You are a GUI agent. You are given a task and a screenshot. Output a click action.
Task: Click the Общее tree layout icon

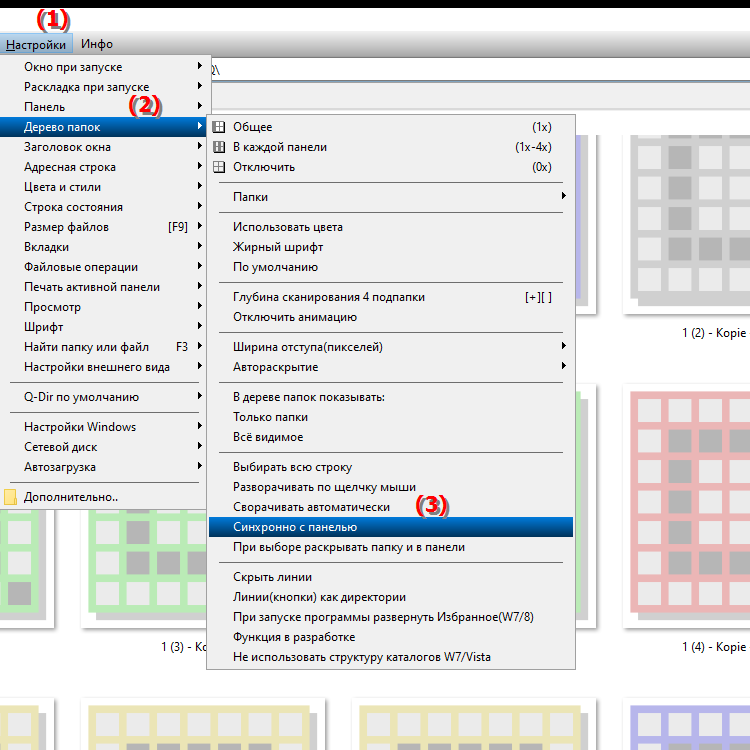(x=219, y=127)
